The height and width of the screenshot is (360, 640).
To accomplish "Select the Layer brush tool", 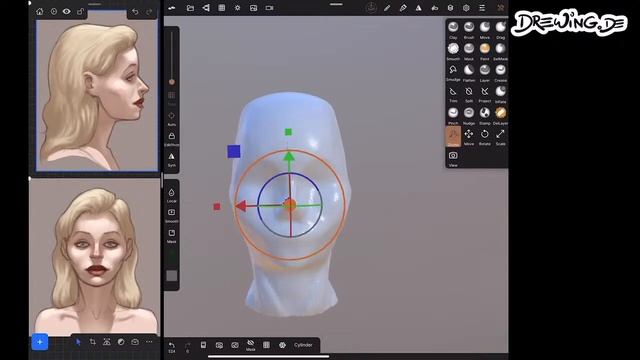I will 485,73.
